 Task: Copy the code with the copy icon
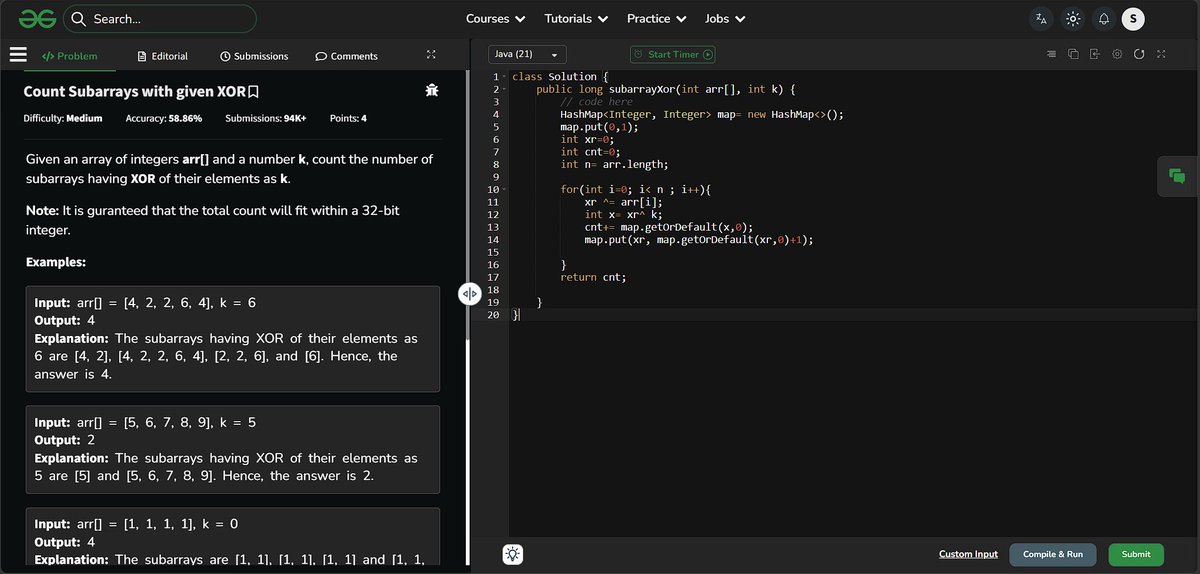(x=1073, y=54)
